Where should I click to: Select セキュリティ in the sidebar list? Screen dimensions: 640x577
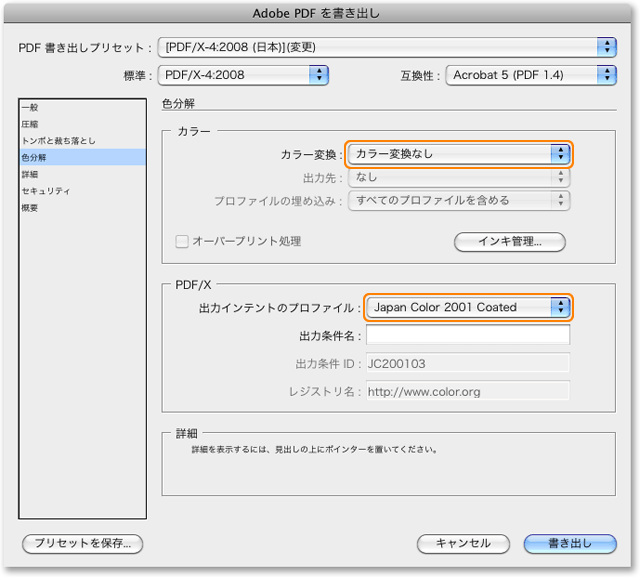coord(45,191)
